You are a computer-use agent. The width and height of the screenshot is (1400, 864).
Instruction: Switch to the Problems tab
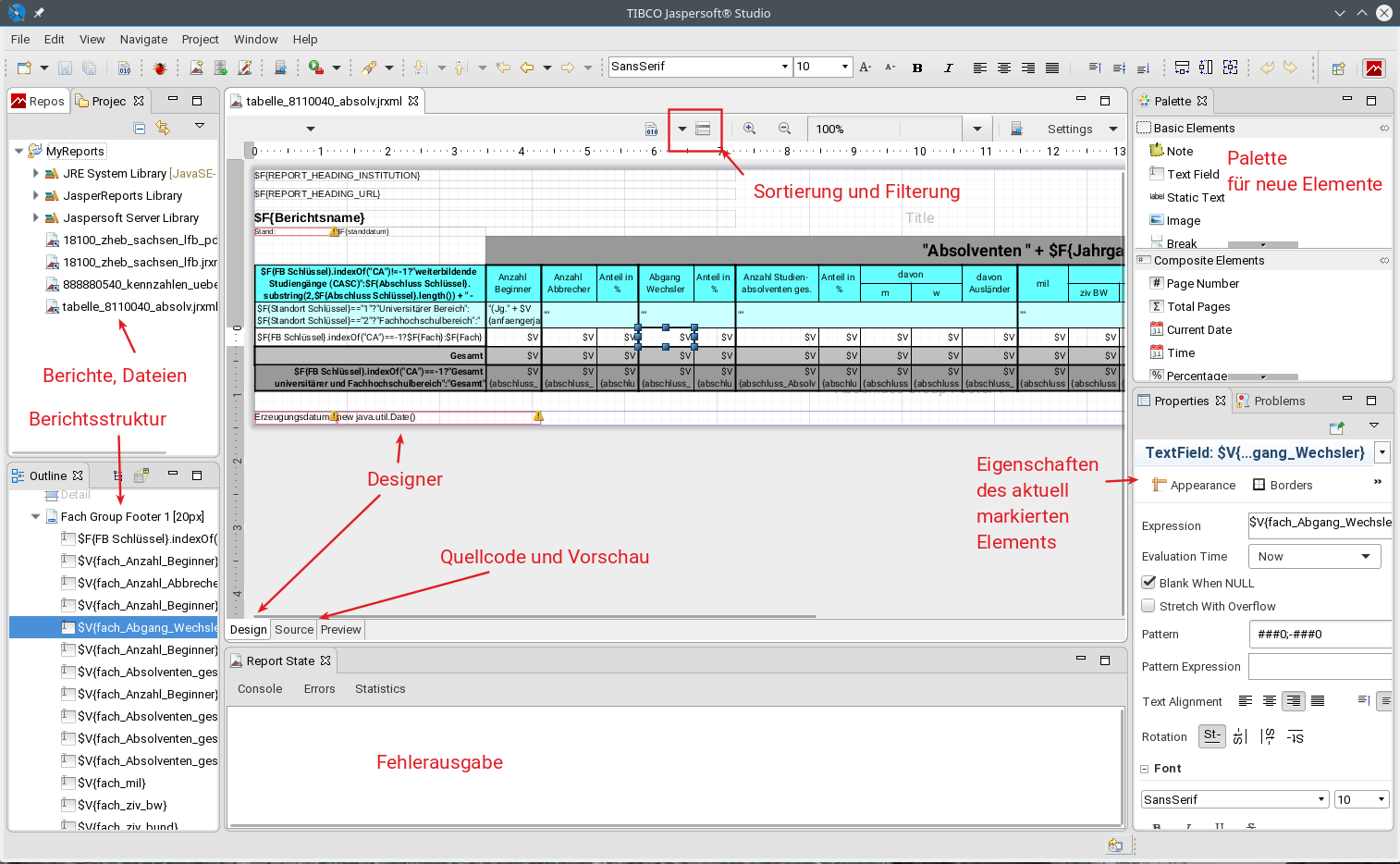pyautogui.click(x=1271, y=401)
